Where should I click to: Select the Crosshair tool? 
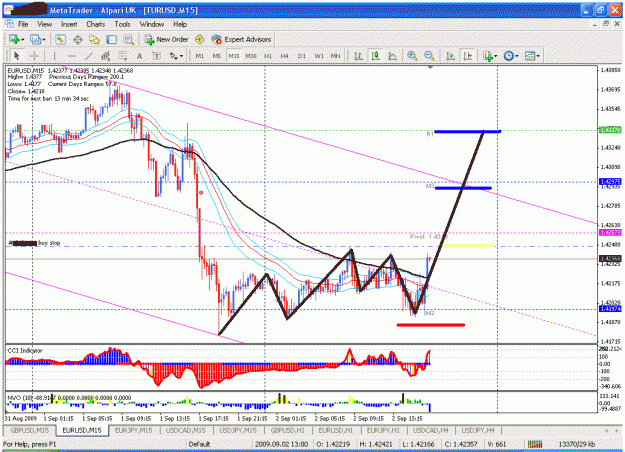click(34, 56)
